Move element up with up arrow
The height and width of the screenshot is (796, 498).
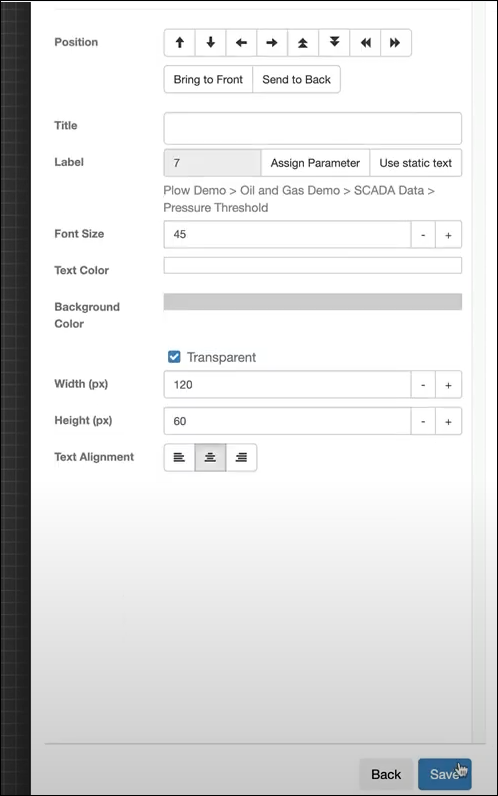[180, 43]
